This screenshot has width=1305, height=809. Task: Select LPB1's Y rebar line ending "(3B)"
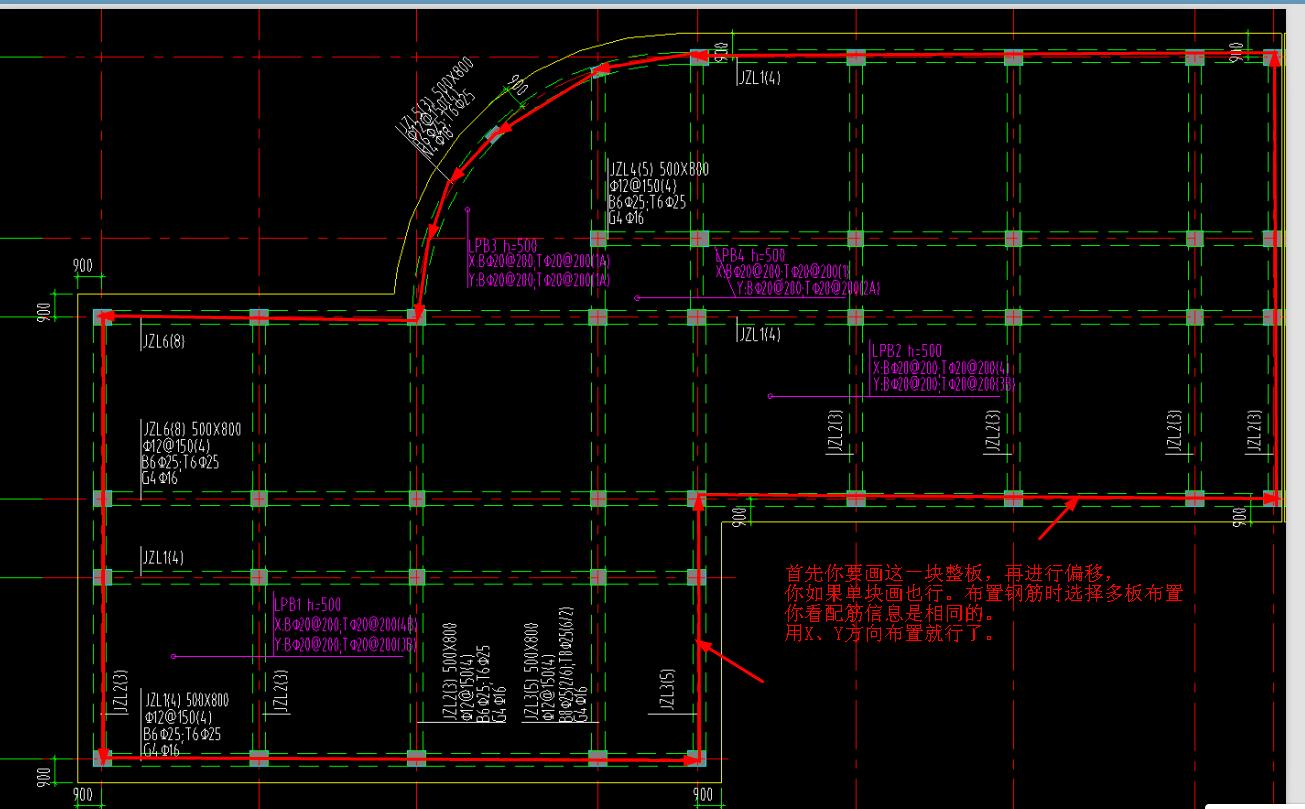click(x=345, y=645)
